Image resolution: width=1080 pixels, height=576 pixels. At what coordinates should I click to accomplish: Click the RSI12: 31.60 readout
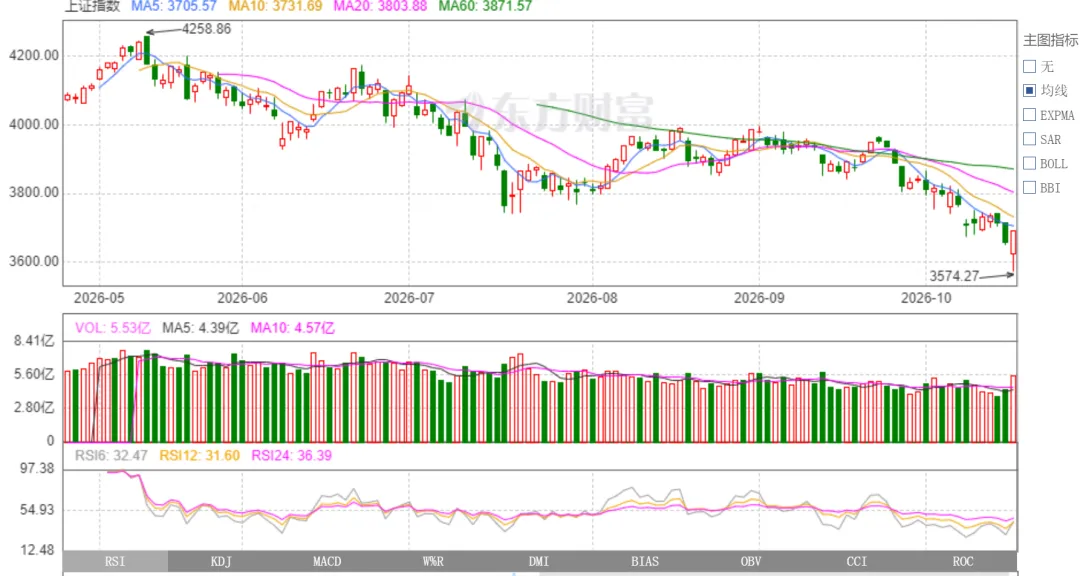click(x=200, y=455)
